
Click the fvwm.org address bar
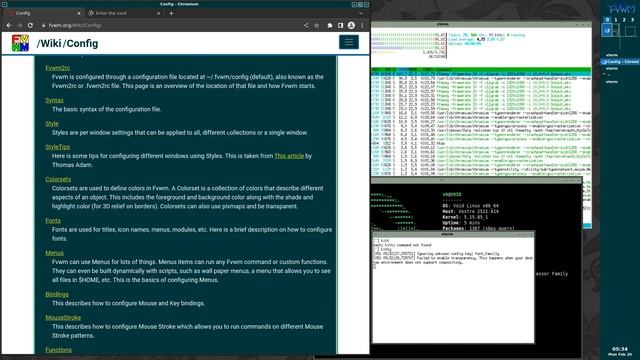click(169, 25)
